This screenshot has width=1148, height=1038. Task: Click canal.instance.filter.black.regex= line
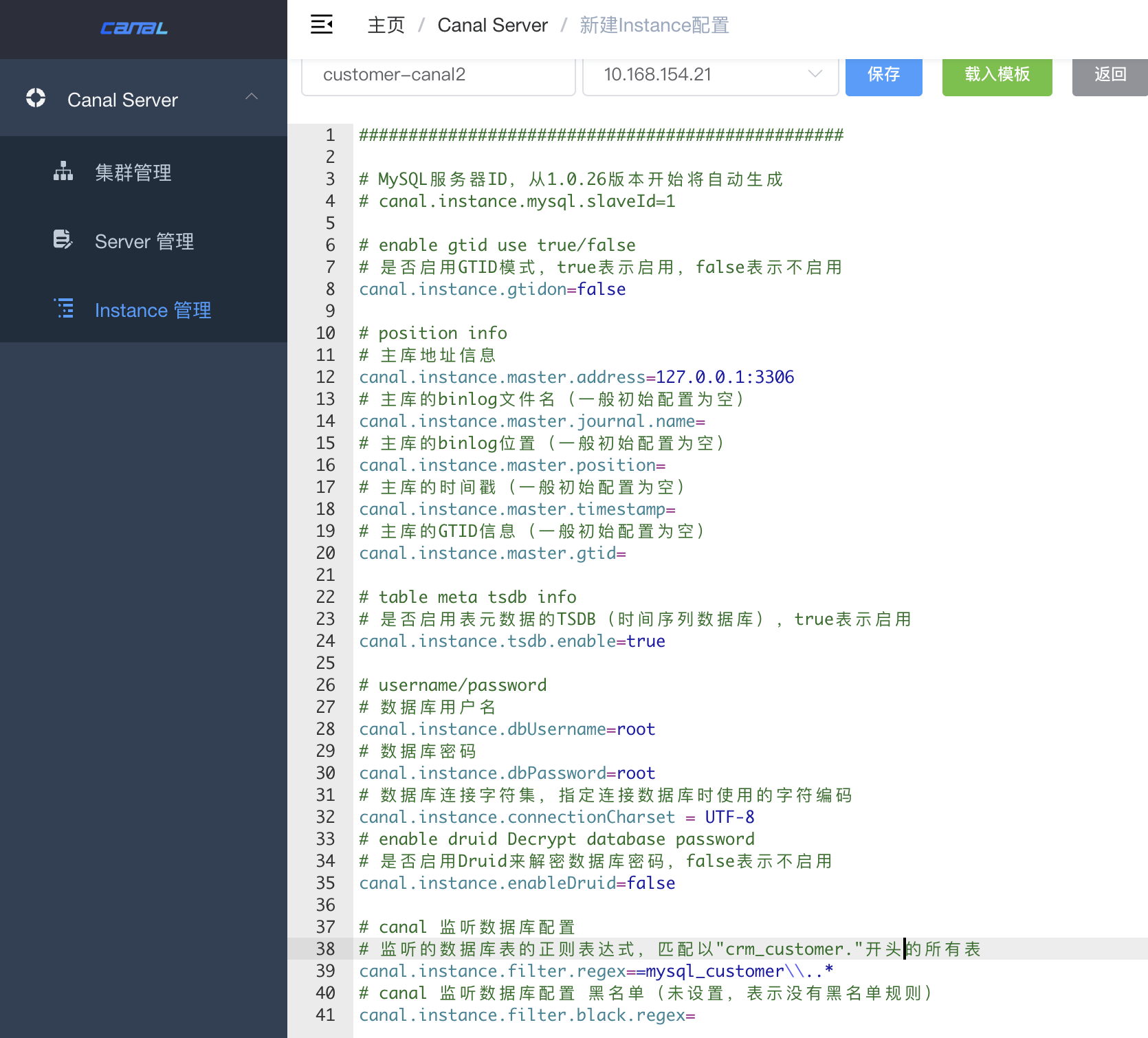(527, 1015)
